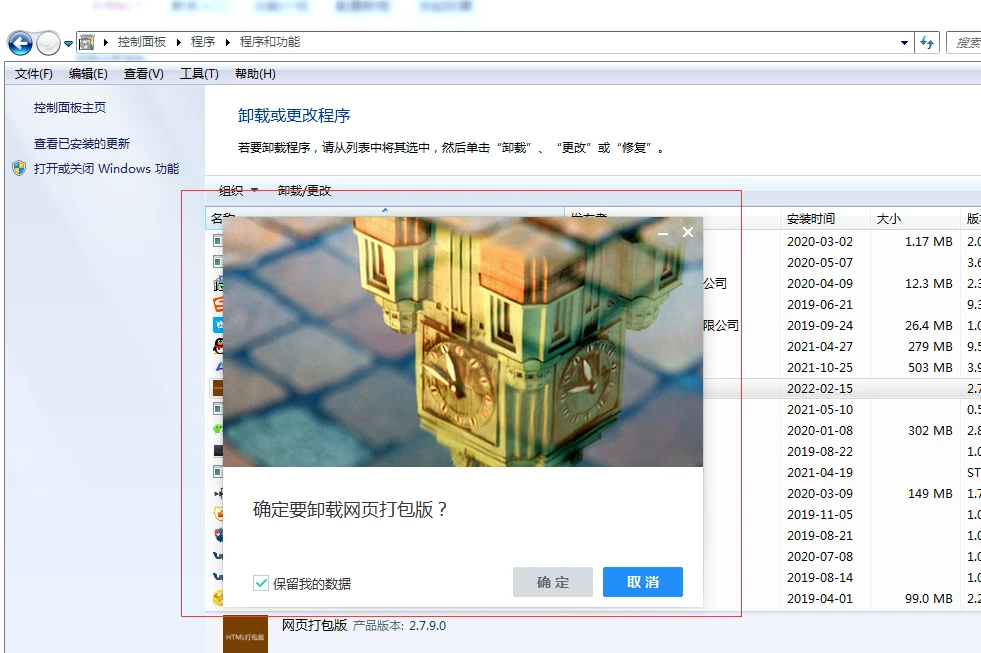Click install date 2020-01-08
Image resolution: width=981 pixels, height=653 pixels.
pos(820,430)
